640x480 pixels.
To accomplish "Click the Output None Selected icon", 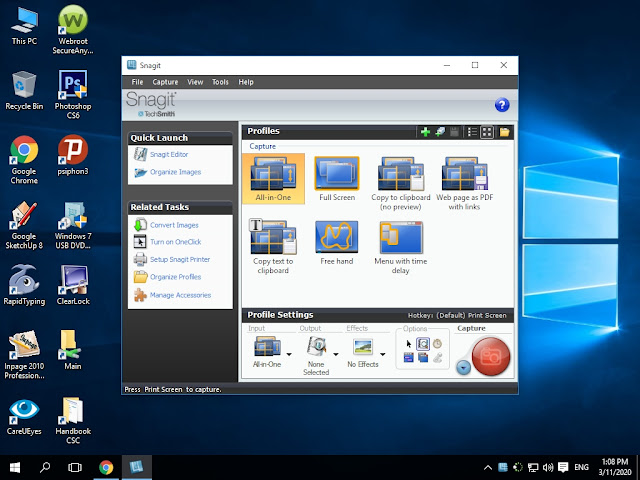I will click(x=316, y=346).
